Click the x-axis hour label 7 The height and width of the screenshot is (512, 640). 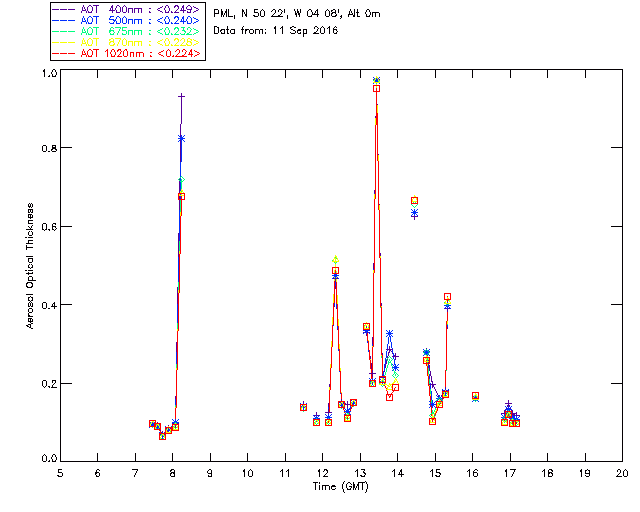(135, 473)
